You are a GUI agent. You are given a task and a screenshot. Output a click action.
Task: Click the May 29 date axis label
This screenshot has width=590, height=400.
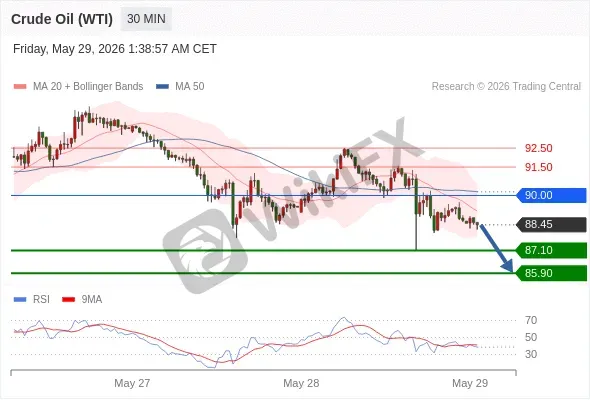(470, 383)
